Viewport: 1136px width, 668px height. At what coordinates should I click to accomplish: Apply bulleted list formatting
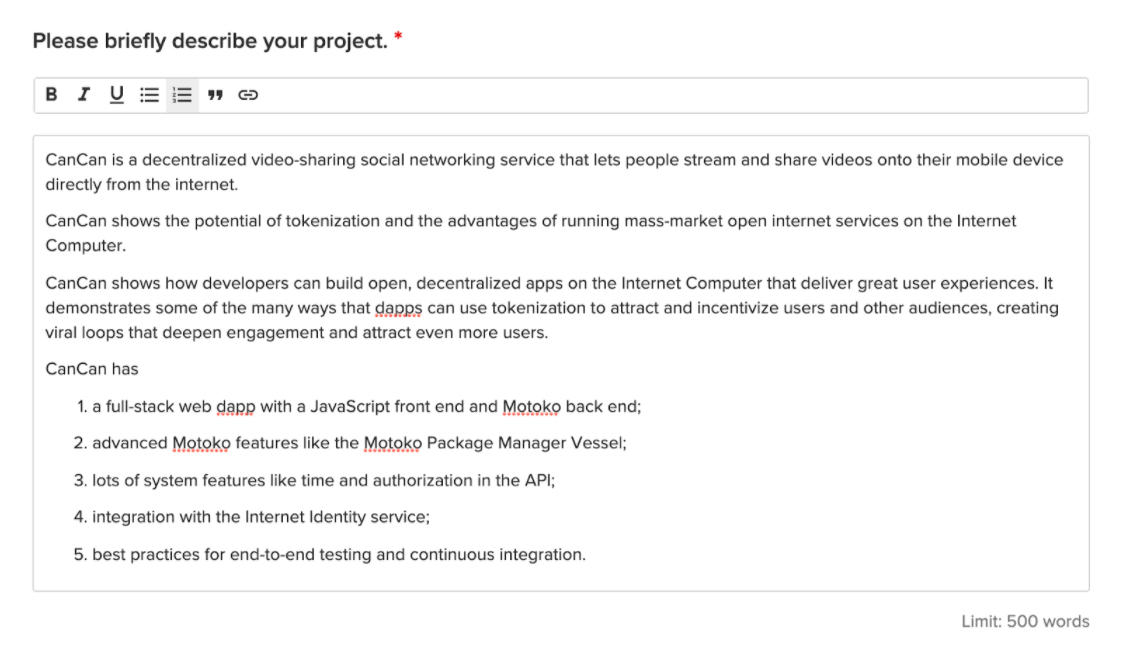(x=149, y=95)
